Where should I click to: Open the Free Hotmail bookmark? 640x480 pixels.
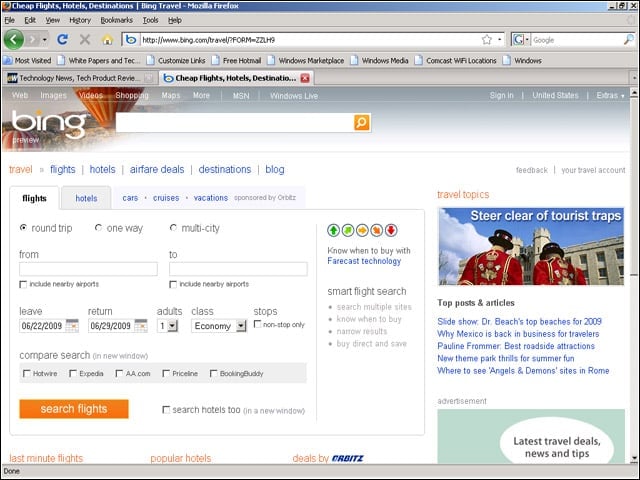[x=237, y=60]
